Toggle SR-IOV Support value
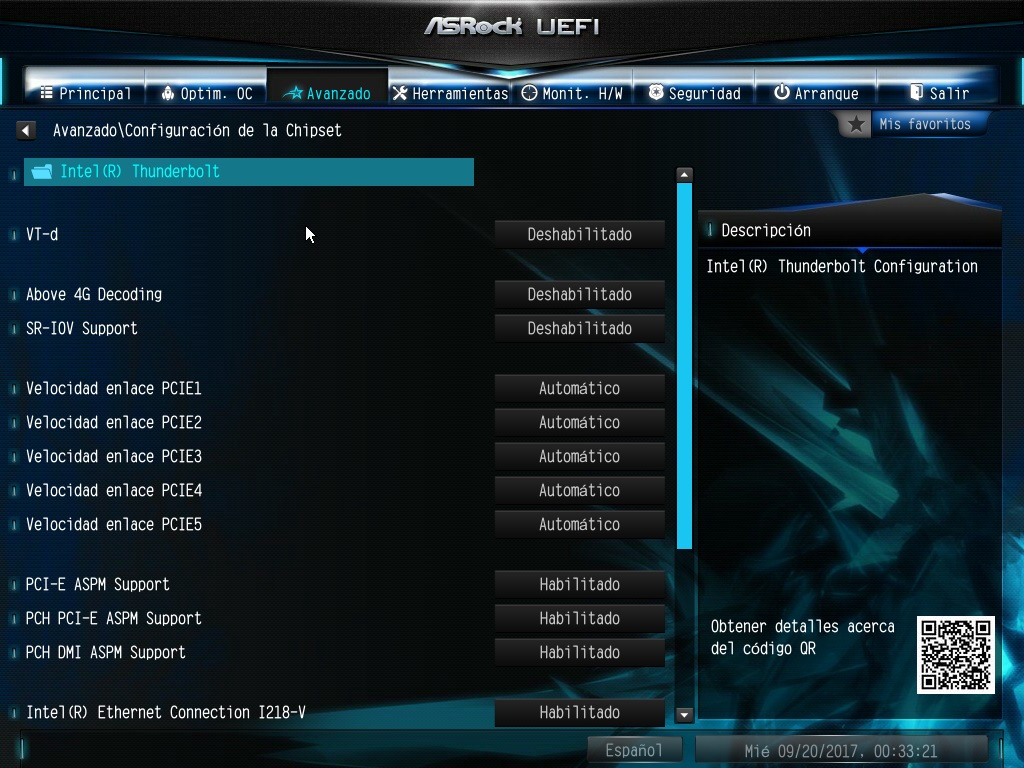Image resolution: width=1024 pixels, height=768 pixels. 579,328
